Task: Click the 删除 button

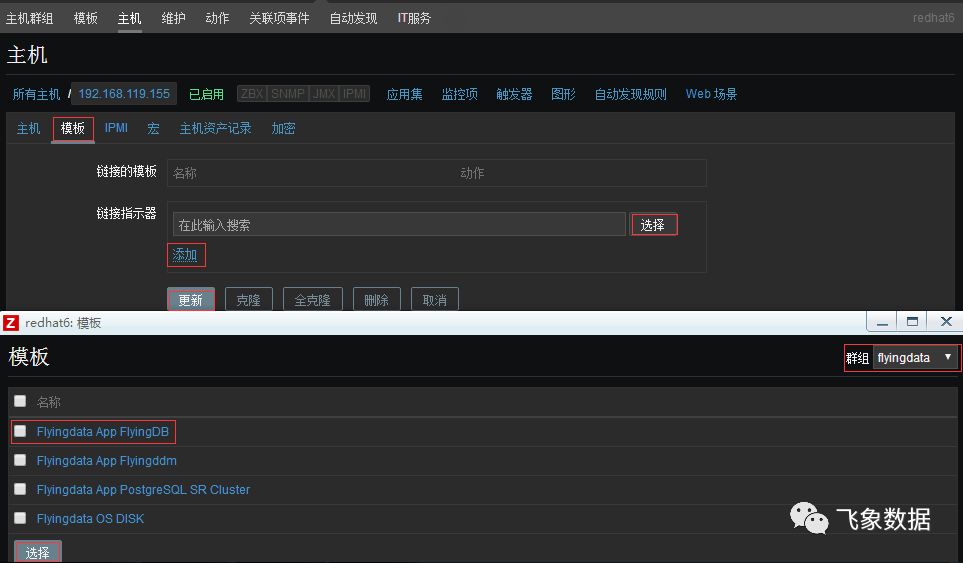Action: point(376,300)
